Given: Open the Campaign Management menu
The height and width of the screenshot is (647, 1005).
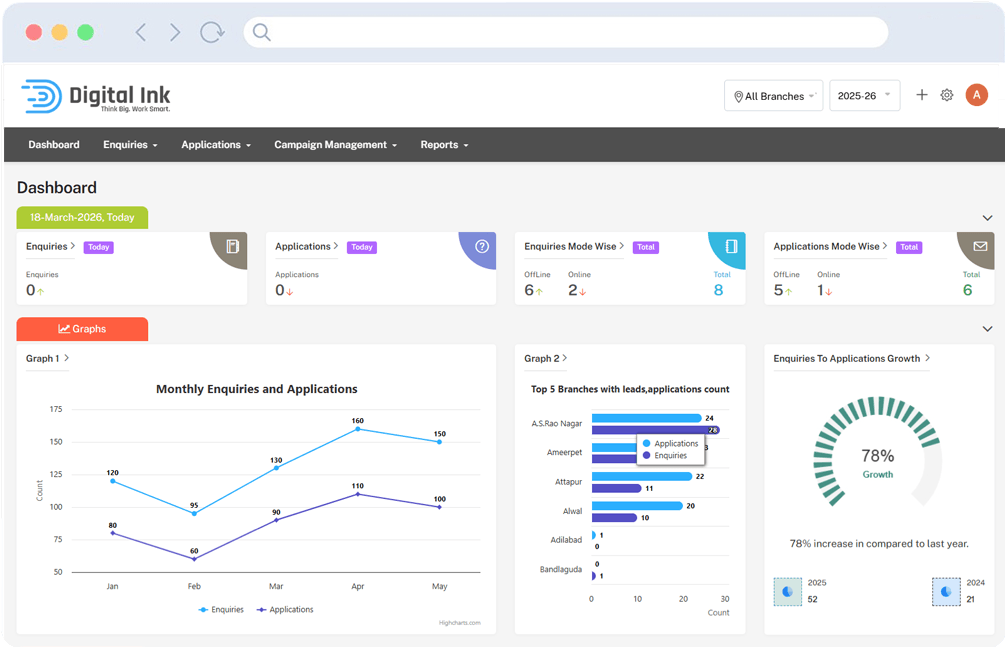Looking at the screenshot, I should [x=335, y=145].
